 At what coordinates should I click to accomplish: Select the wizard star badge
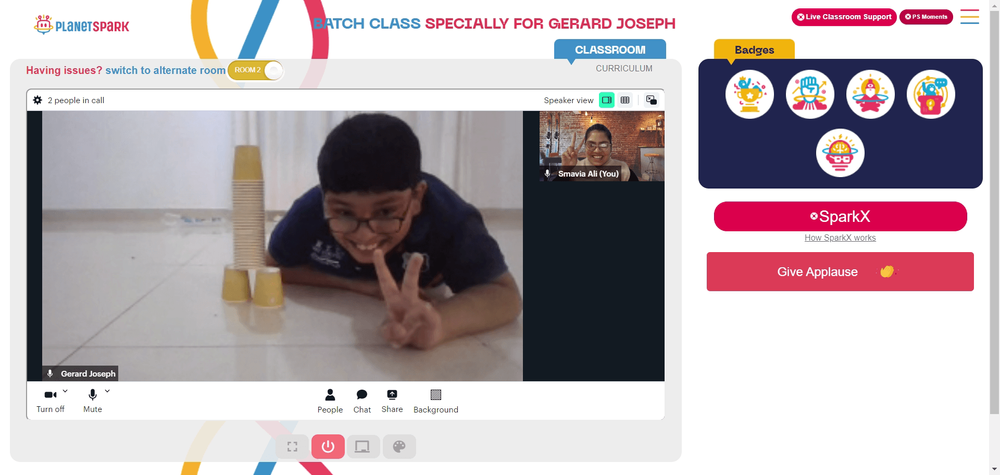pos(870,94)
